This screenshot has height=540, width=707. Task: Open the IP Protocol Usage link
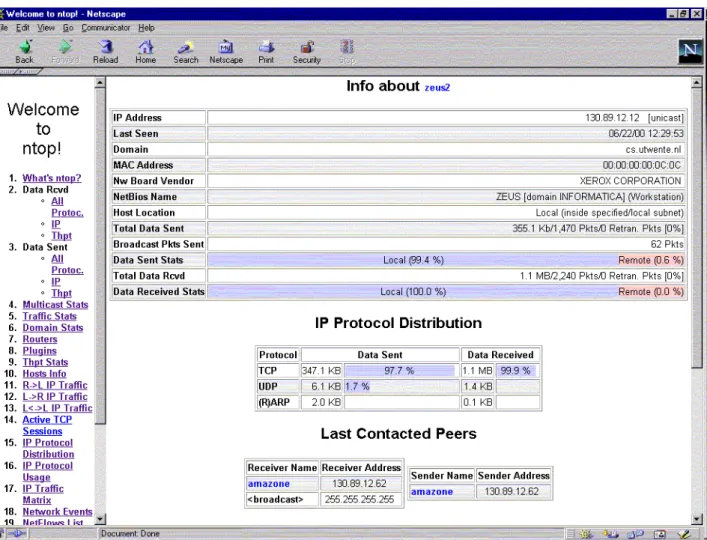pyautogui.click(x=47, y=471)
